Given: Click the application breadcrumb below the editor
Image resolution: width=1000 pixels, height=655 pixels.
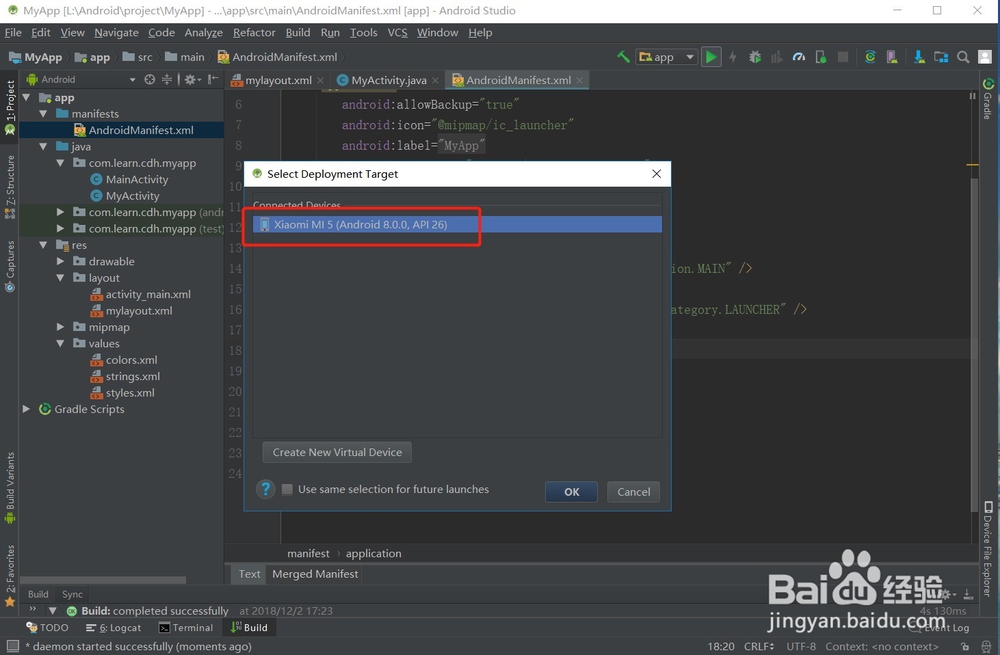Looking at the screenshot, I should 373,554.
